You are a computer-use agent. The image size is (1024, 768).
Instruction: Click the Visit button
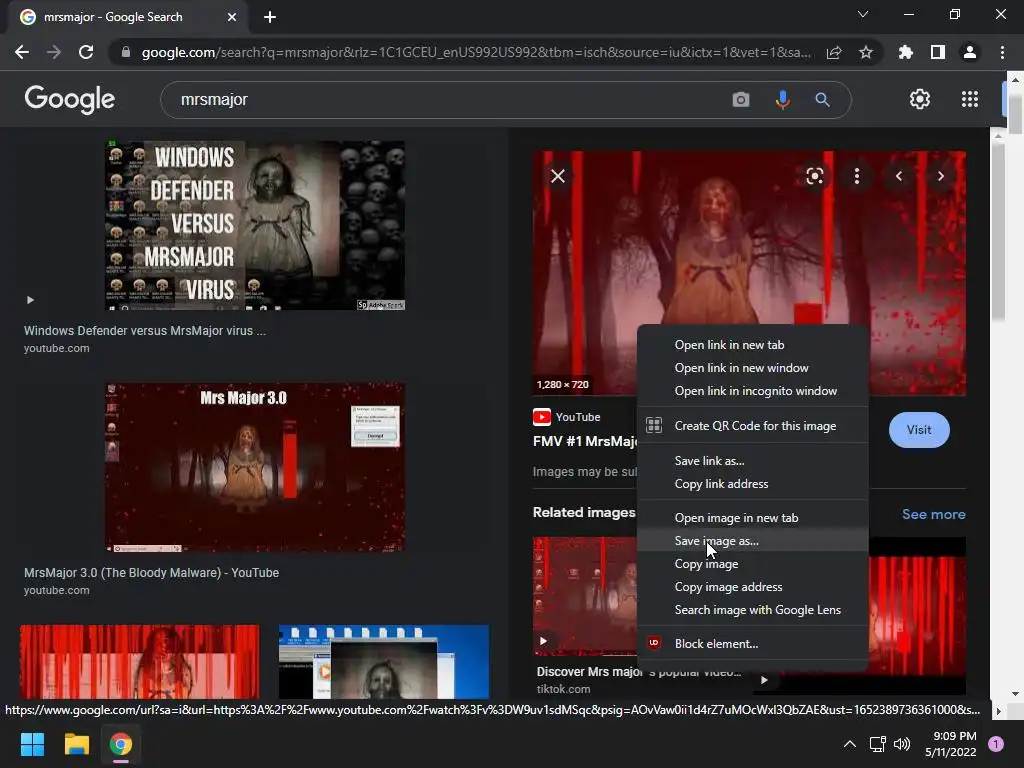(919, 430)
